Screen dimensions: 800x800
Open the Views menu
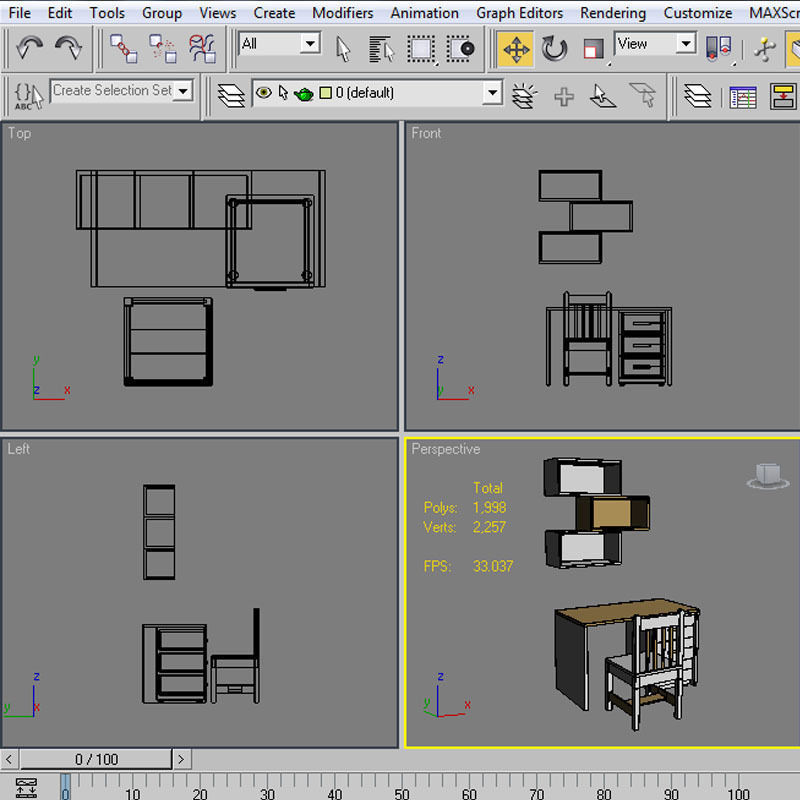point(218,13)
